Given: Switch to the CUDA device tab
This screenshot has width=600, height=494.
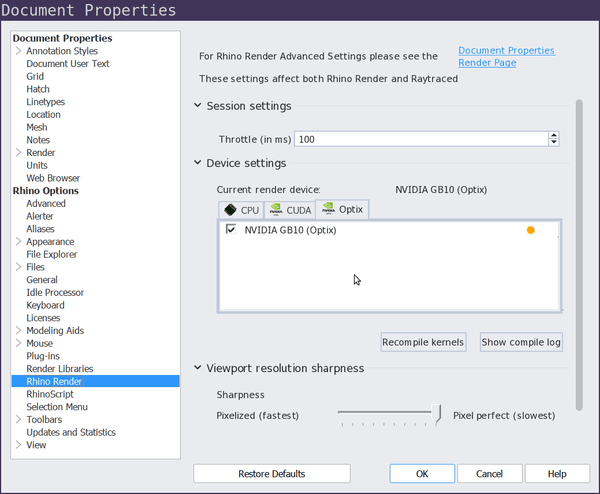Looking at the screenshot, I should 290,210.
